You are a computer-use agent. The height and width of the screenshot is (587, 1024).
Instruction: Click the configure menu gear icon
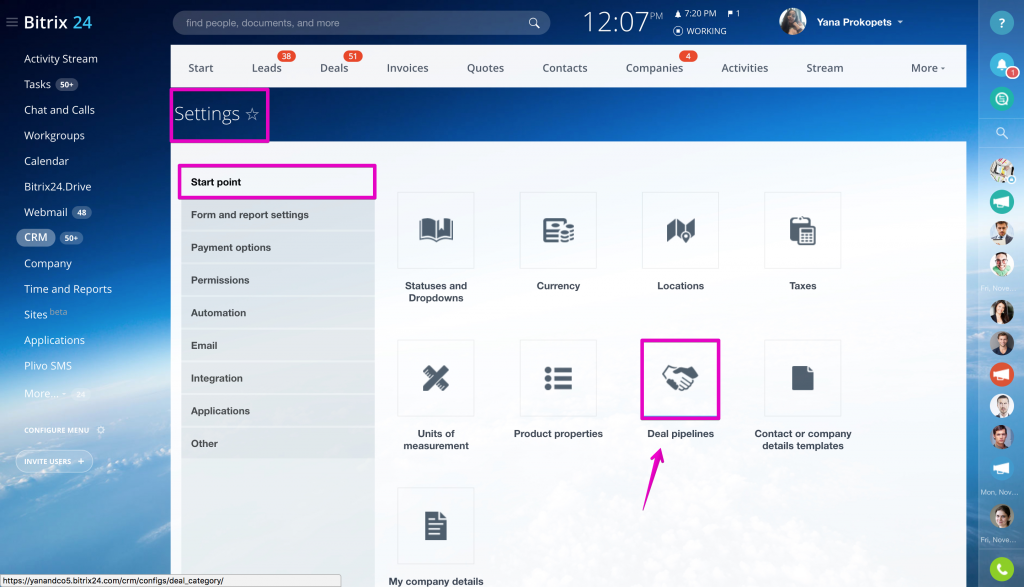101,430
